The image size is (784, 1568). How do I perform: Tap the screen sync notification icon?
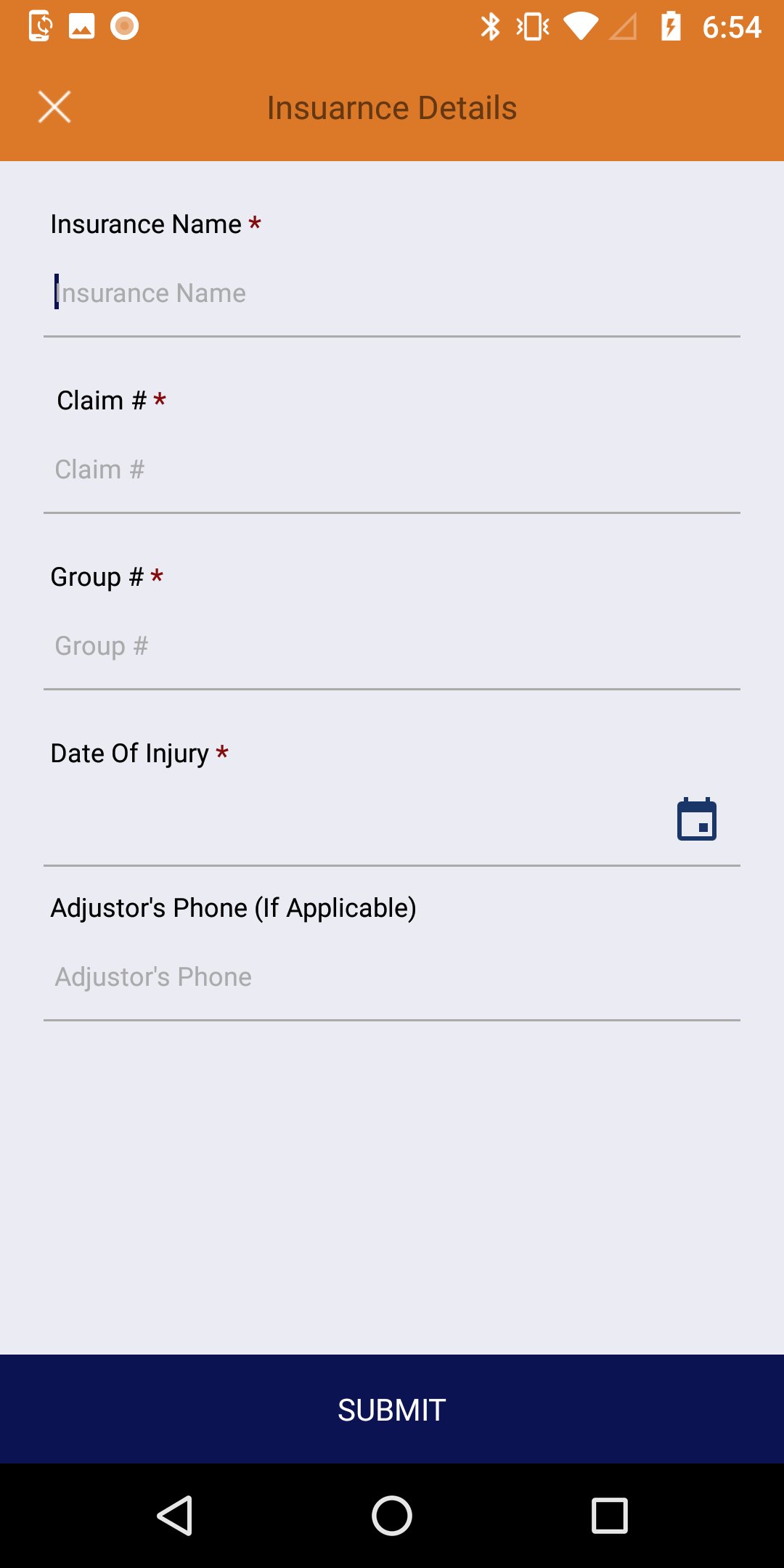pos(40,26)
